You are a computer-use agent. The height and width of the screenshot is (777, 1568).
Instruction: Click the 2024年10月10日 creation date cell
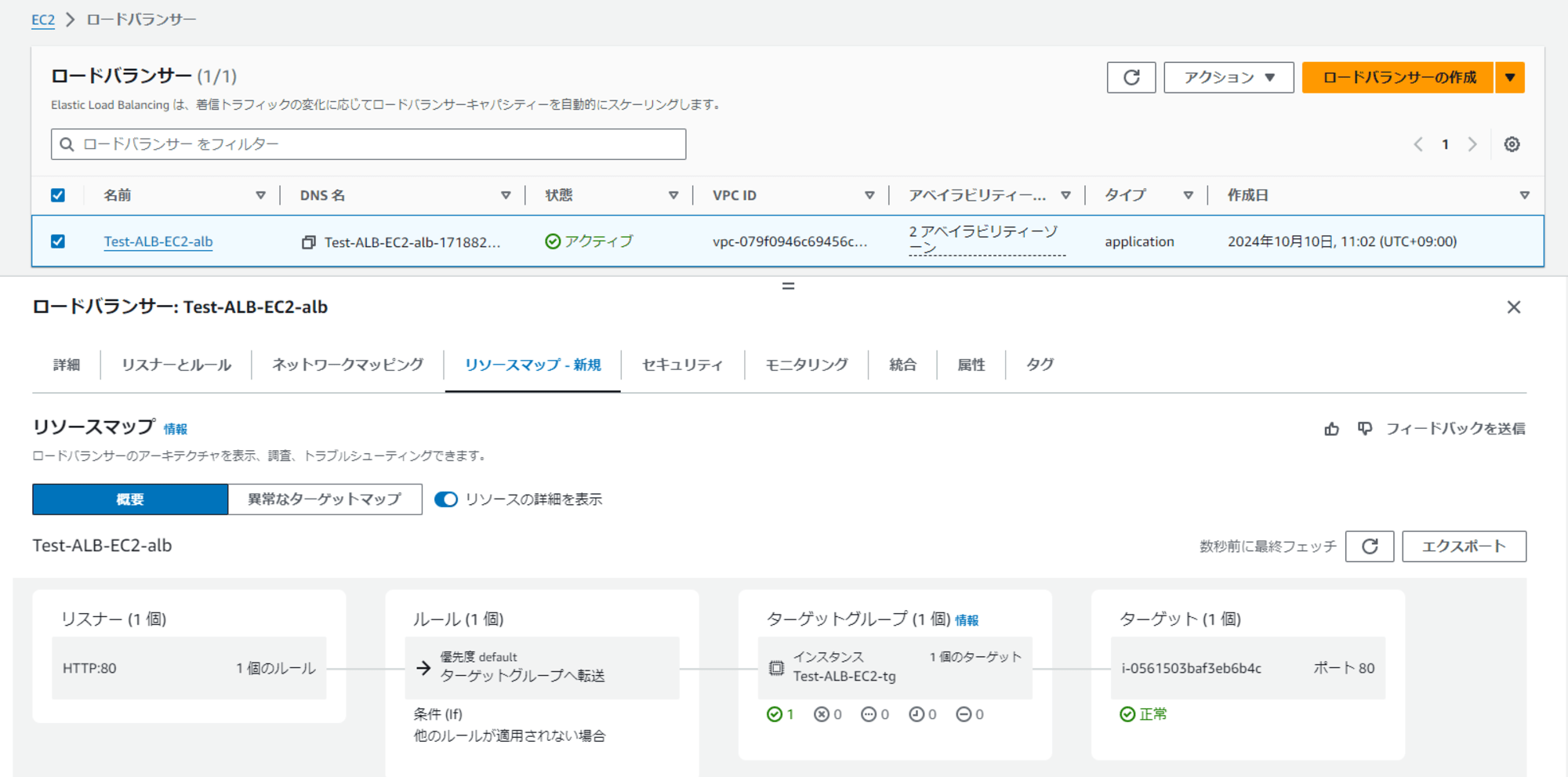click(x=1342, y=241)
